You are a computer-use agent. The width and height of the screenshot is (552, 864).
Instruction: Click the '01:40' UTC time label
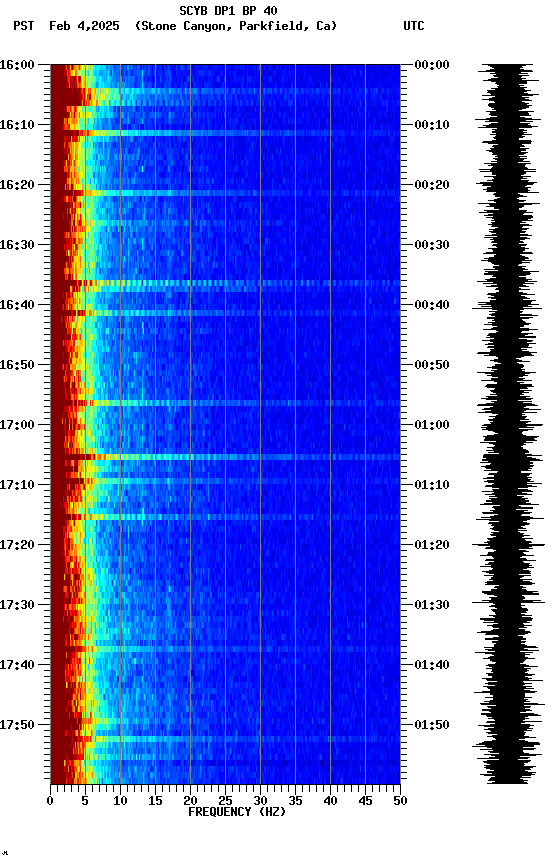pos(432,665)
